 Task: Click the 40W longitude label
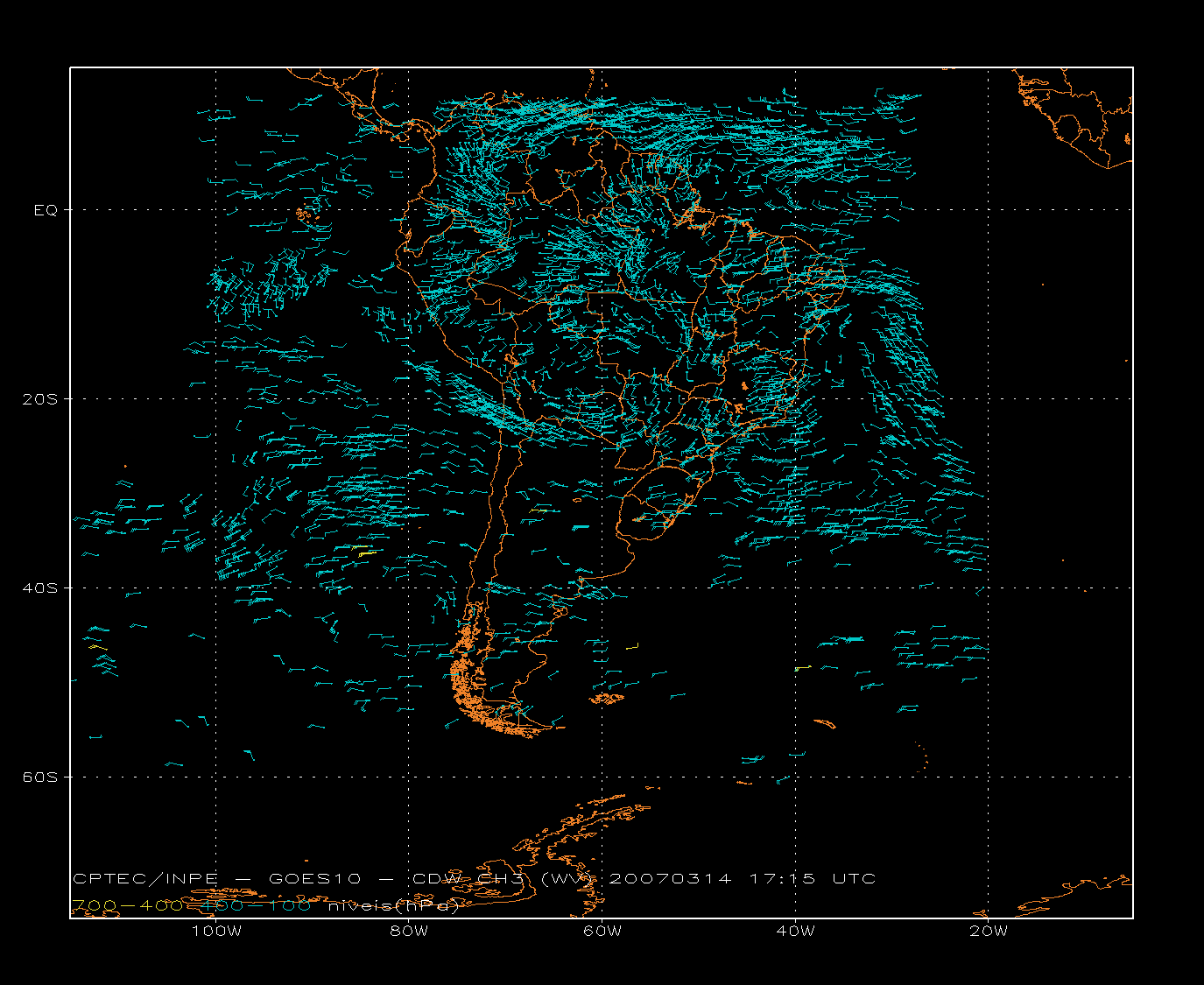(795, 932)
